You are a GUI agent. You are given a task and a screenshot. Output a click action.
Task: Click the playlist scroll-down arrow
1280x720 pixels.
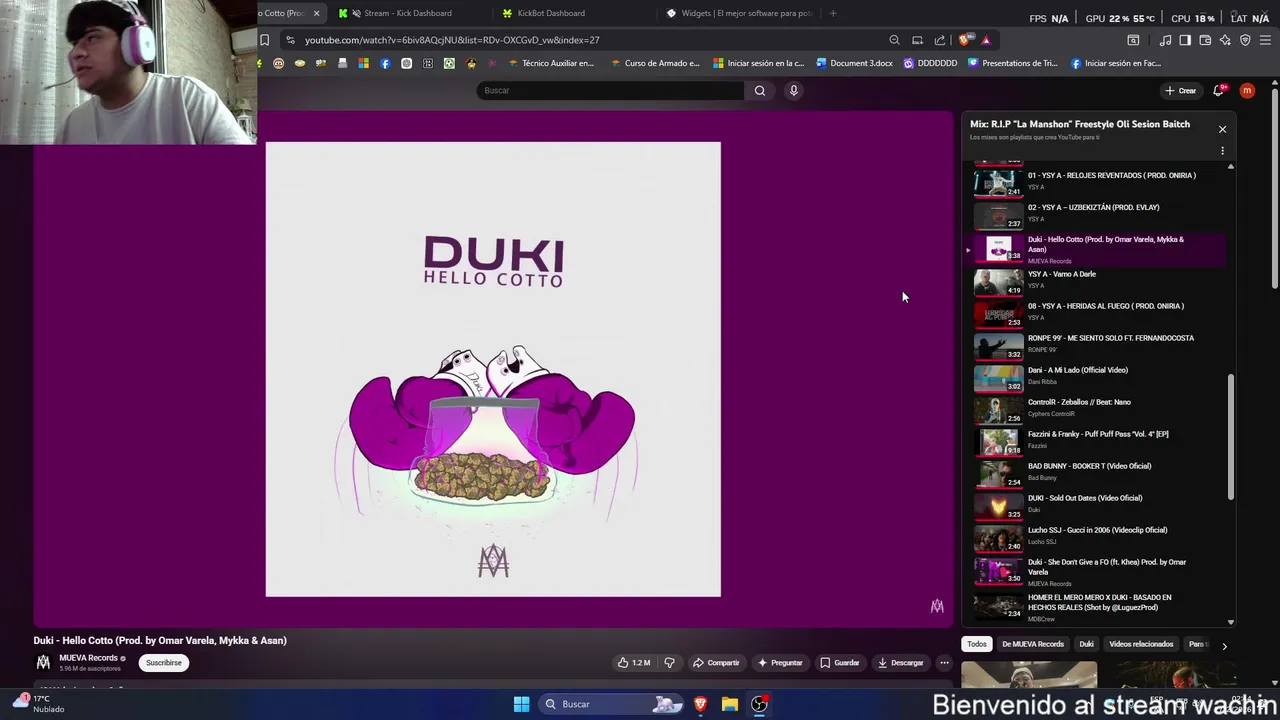pos(1231,621)
